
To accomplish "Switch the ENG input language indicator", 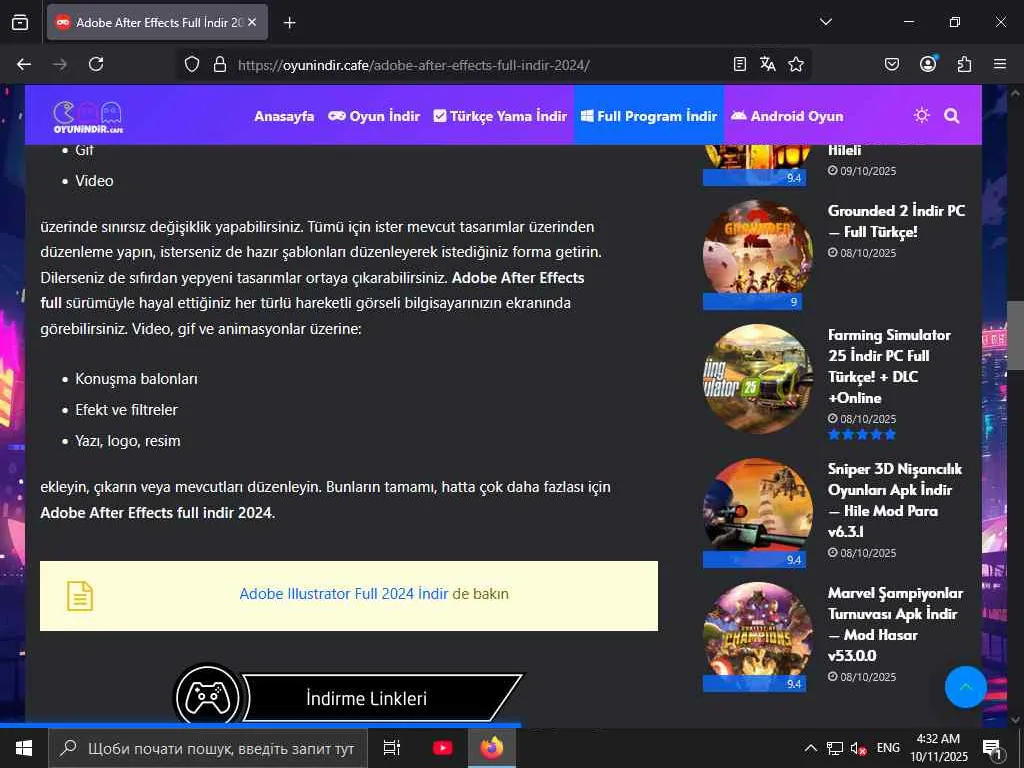I will pyautogui.click(x=888, y=748).
